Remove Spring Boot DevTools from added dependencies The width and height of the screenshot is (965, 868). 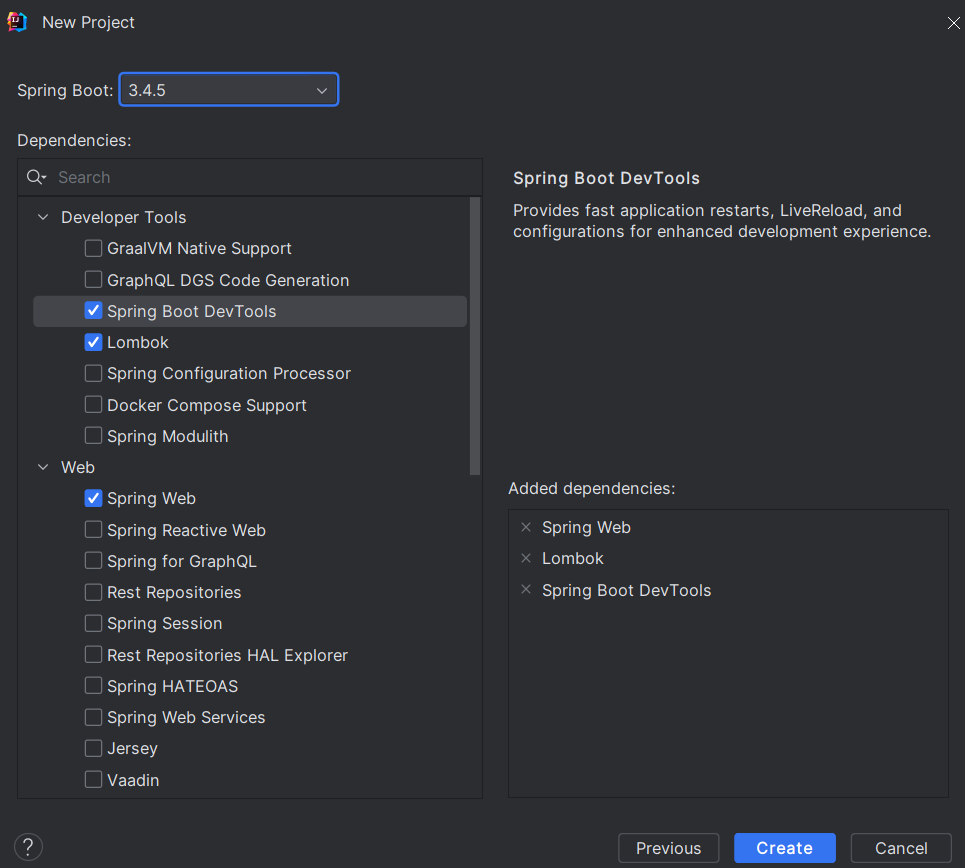[526, 590]
